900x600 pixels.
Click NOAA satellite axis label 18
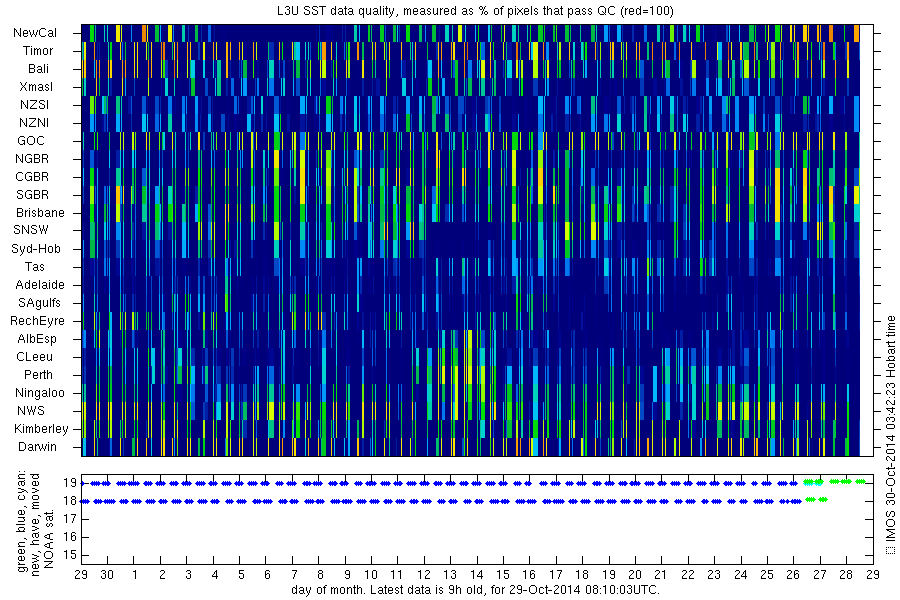pyautogui.click(x=70, y=501)
